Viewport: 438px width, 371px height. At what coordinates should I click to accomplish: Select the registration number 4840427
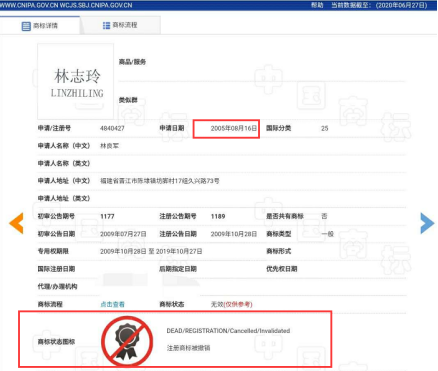tap(112, 128)
